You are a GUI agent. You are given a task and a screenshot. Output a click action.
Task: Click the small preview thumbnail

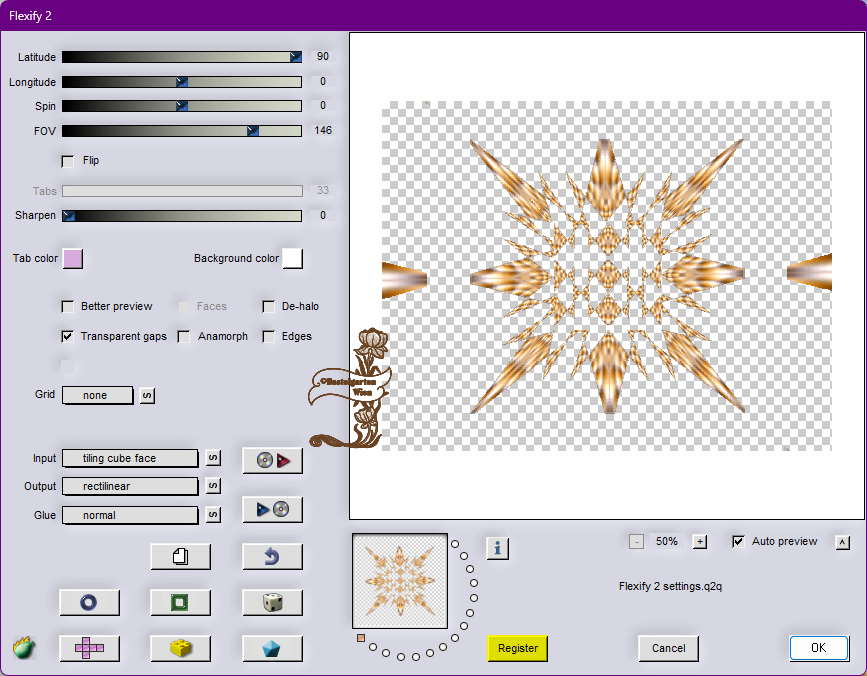[x=400, y=581]
